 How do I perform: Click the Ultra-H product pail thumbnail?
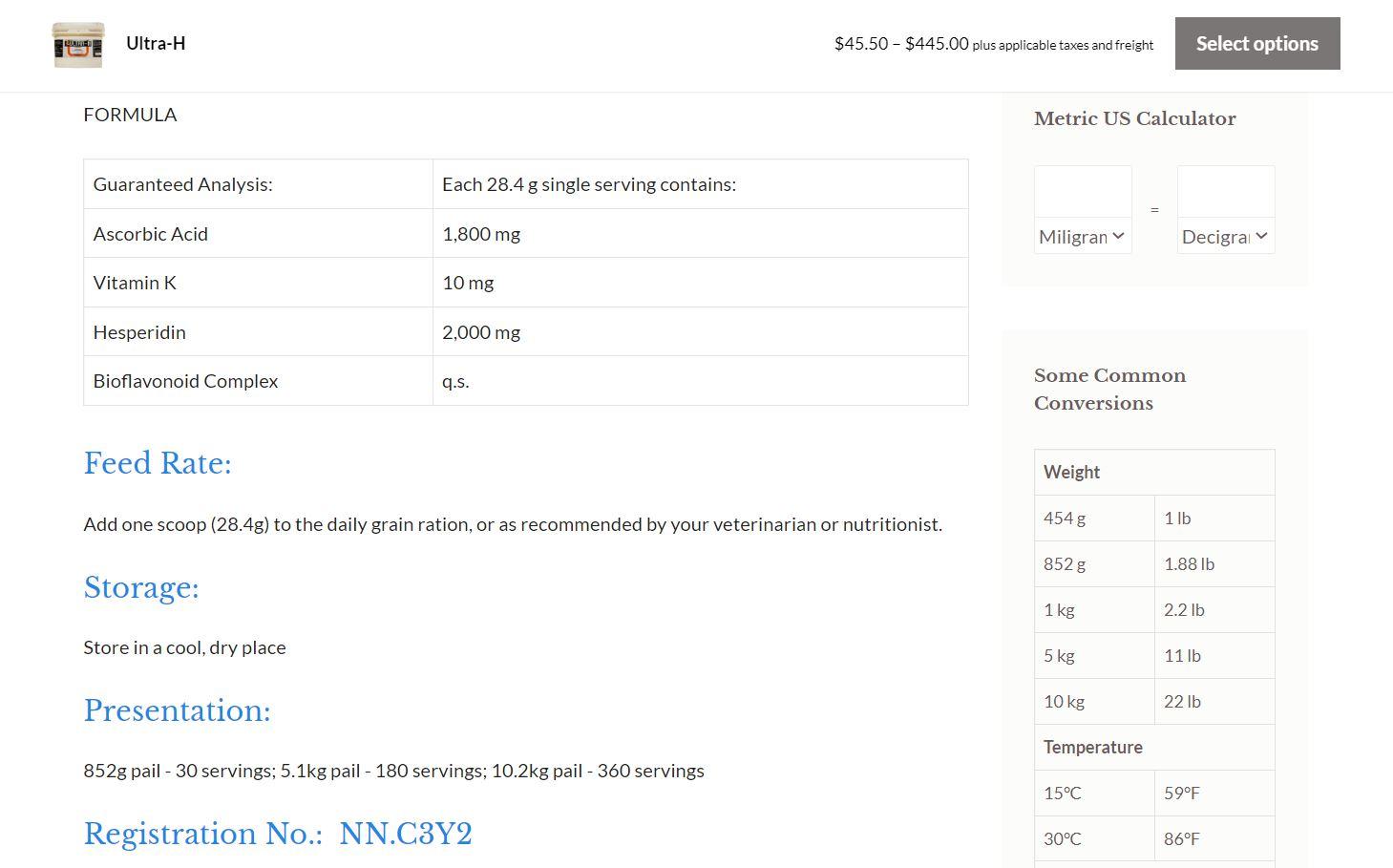click(77, 45)
